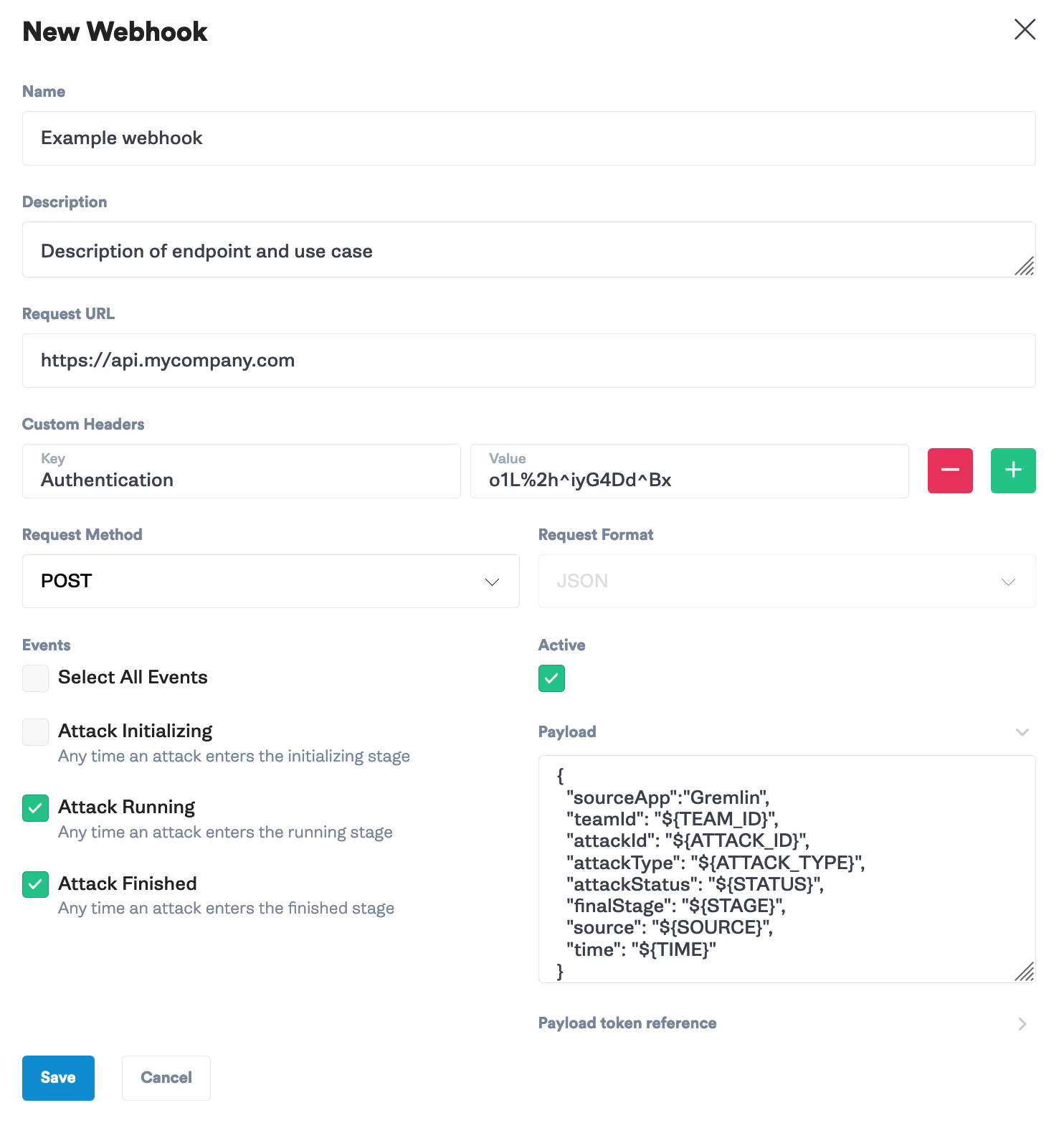The image size is (1064, 1133).
Task: Uncheck the Attack Finished event
Action: [x=35, y=884]
